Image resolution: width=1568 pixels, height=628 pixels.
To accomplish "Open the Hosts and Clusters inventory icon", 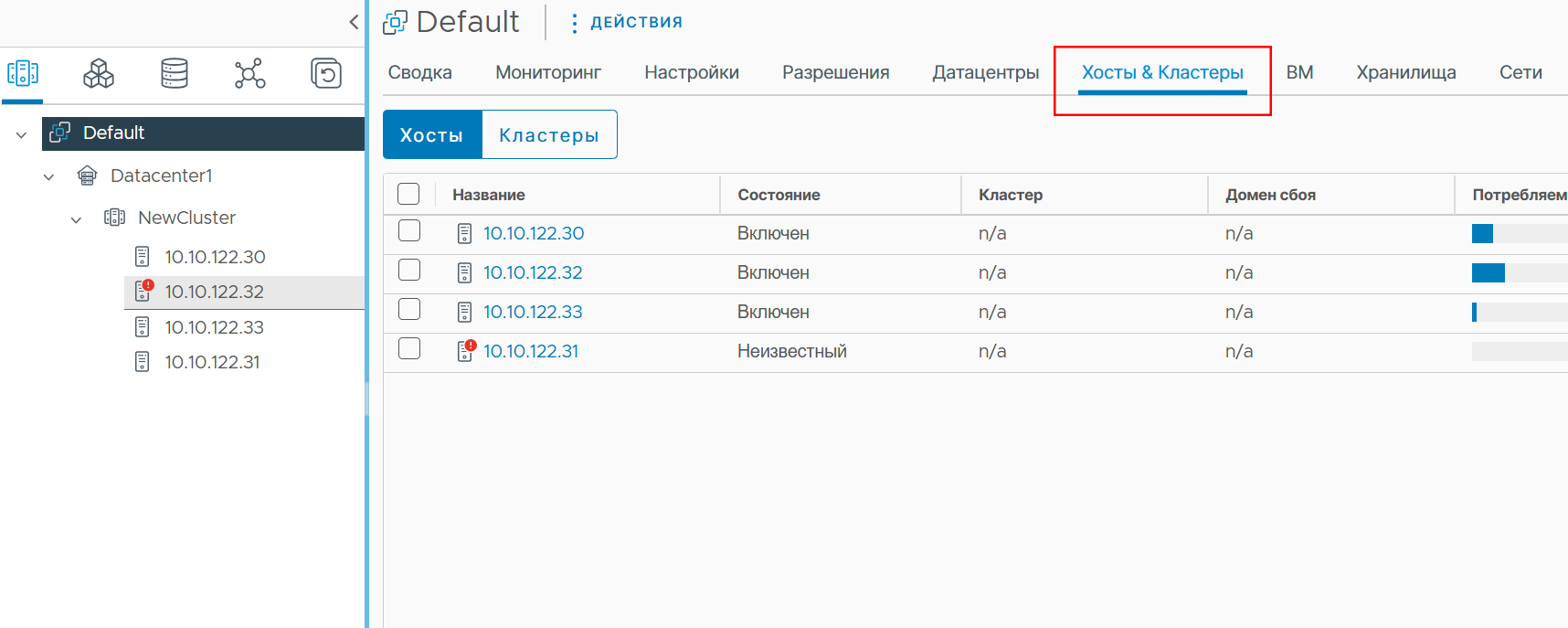I will (23, 73).
